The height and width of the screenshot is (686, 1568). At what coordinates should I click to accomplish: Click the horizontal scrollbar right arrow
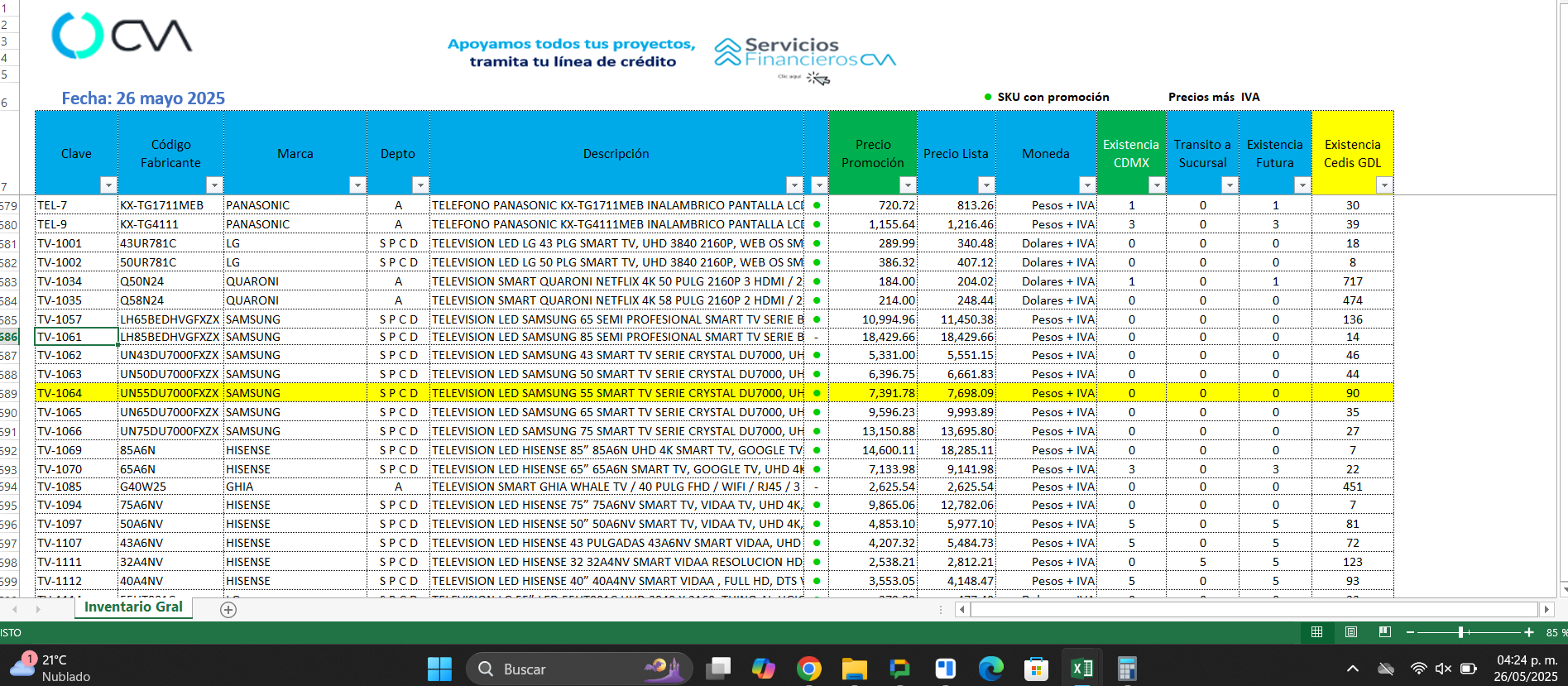[x=1546, y=609]
